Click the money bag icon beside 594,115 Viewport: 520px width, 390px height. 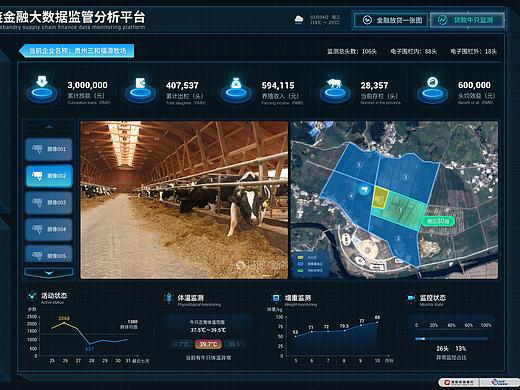(x=236, y=89)
